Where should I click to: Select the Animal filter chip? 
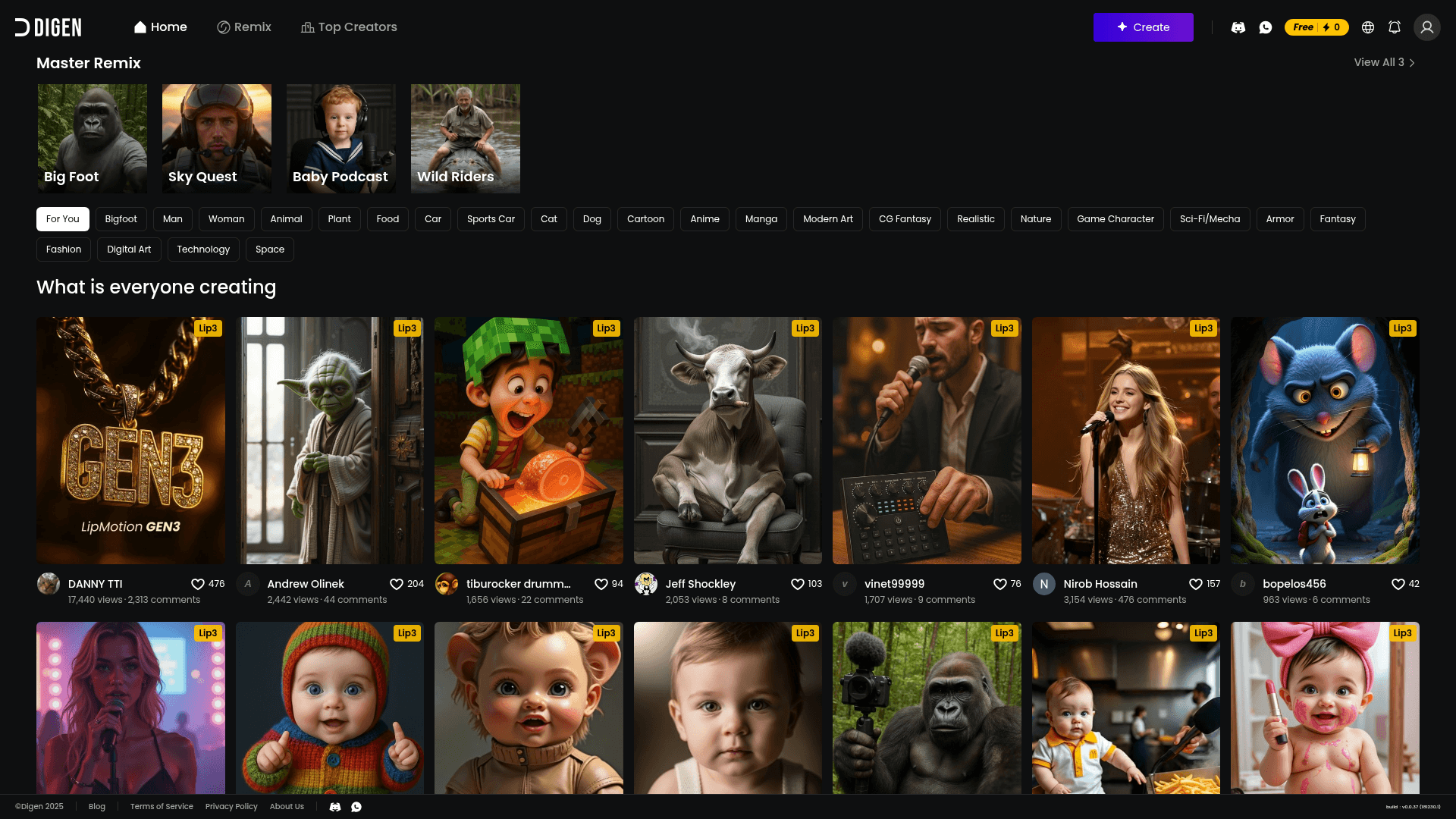click(287, 219)
